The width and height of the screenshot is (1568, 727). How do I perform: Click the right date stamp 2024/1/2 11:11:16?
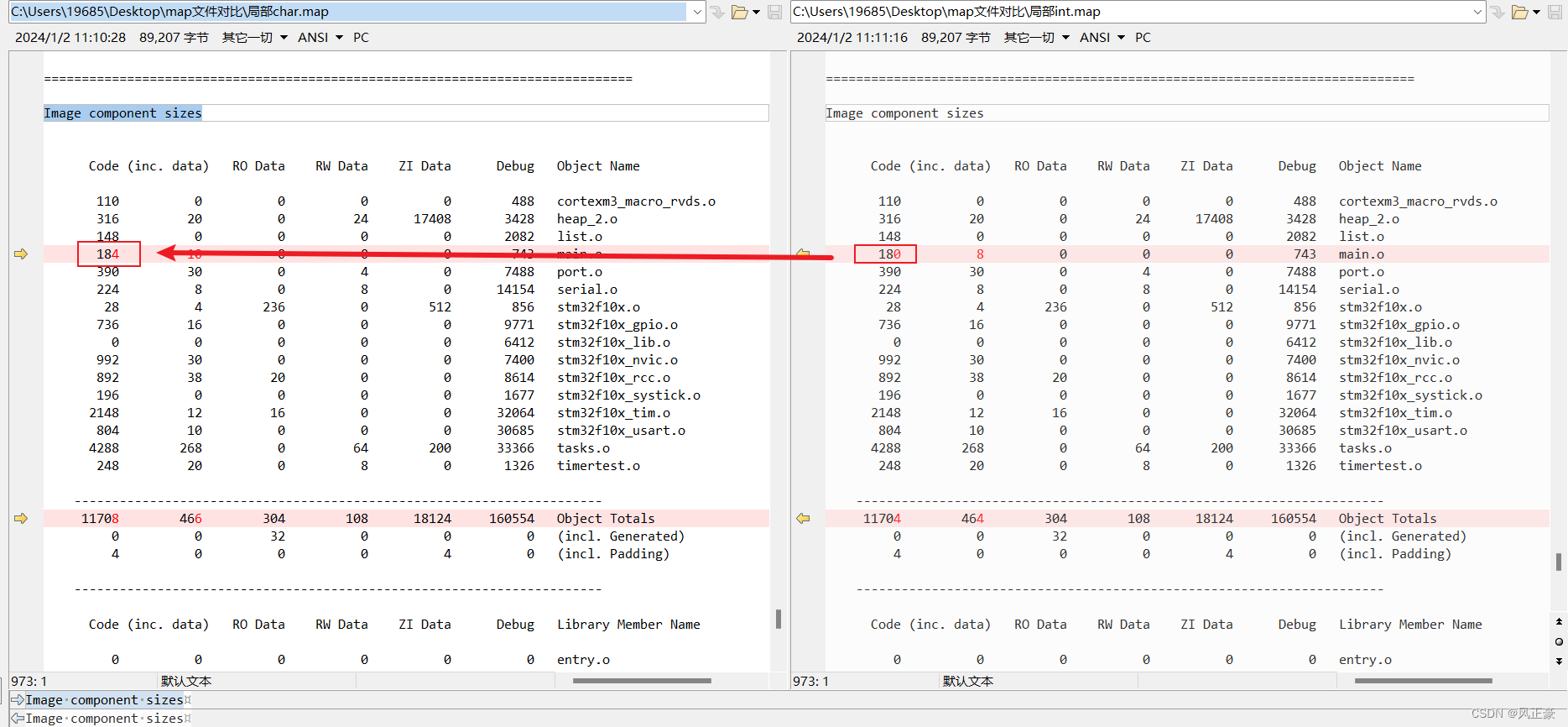click(x=852, y=37)
